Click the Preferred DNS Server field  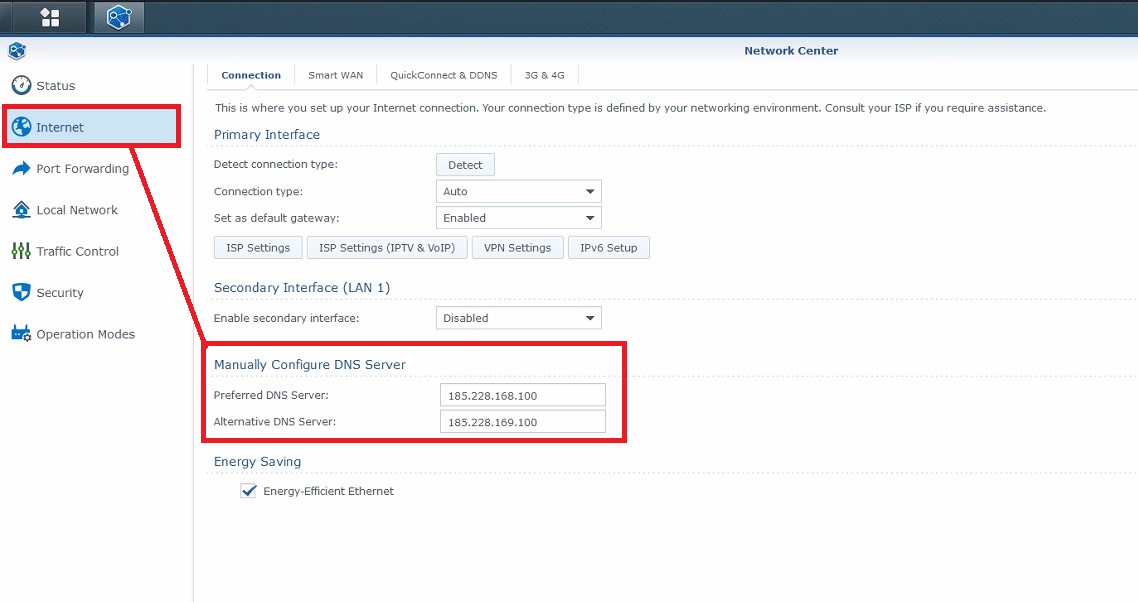tap(522, 395)
